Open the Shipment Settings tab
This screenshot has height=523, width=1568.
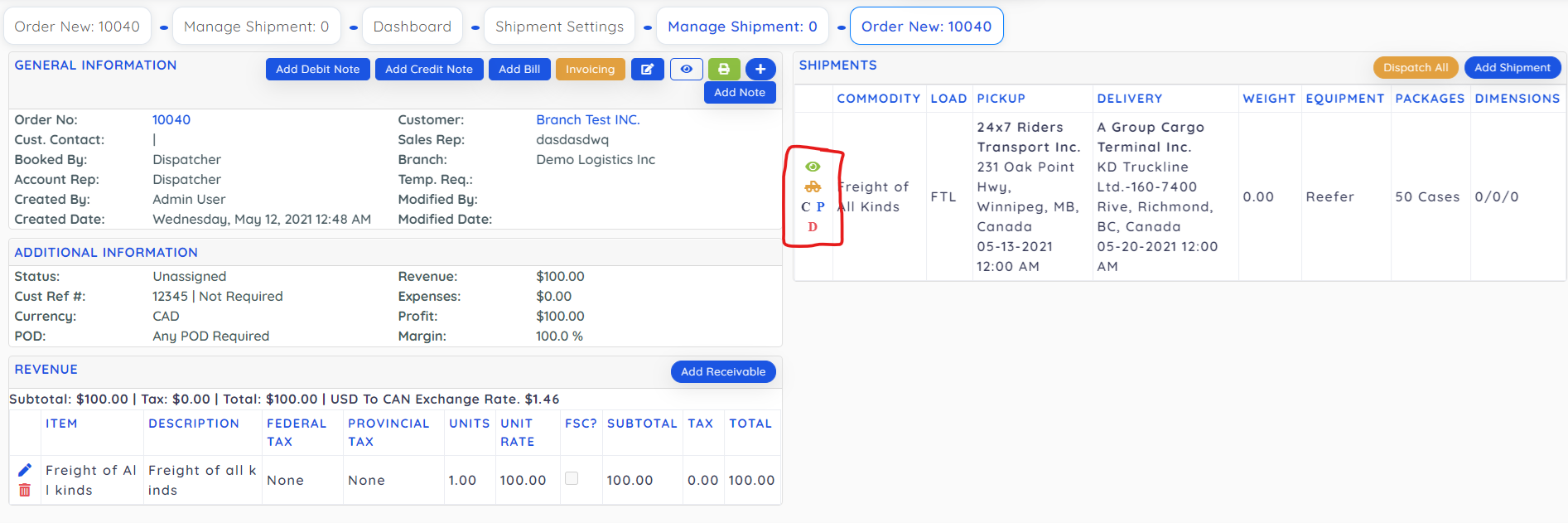pyautogui.click(x=559, y=27)
